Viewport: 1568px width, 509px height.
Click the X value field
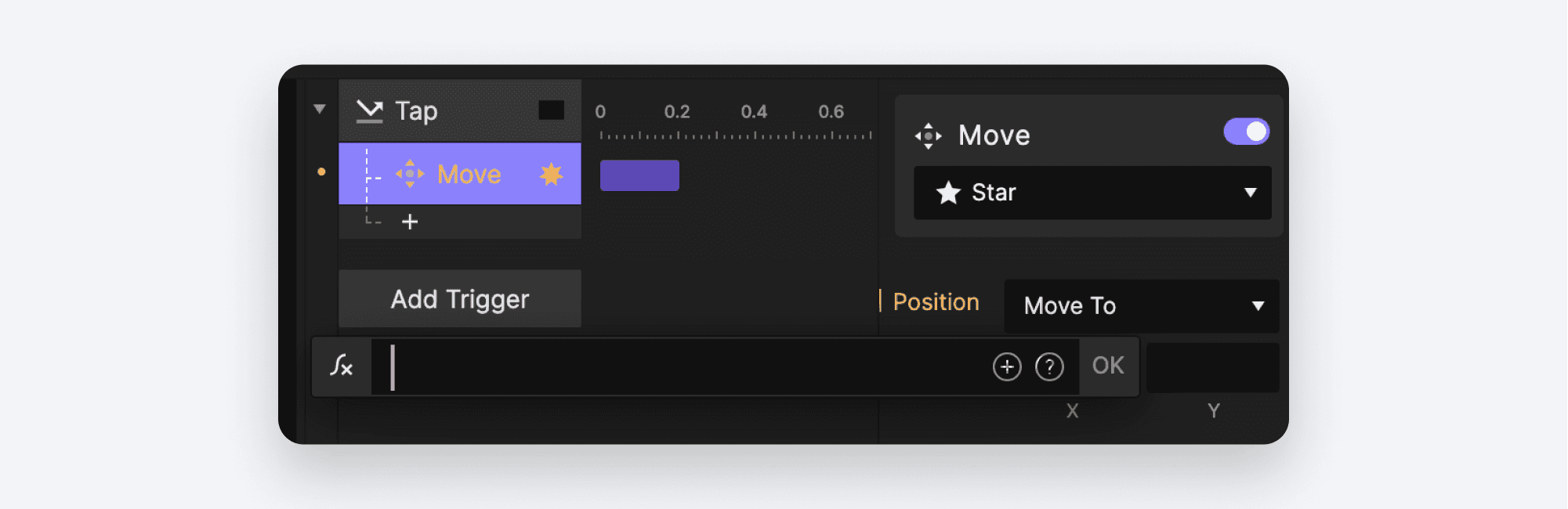pyautogui.click(x=1072, y=366)
